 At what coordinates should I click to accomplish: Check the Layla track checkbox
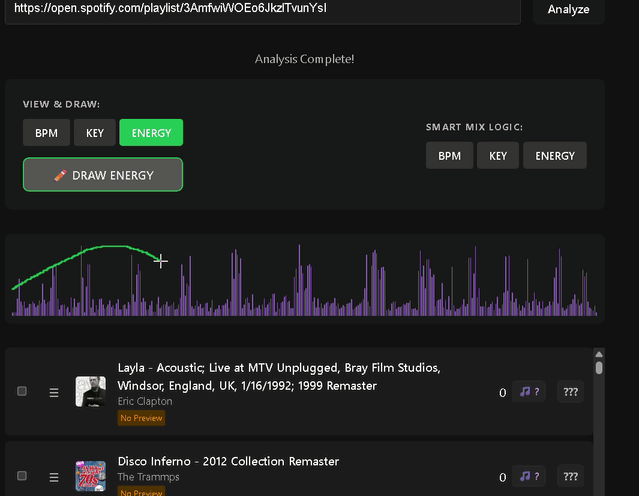[x=23, y=392]
